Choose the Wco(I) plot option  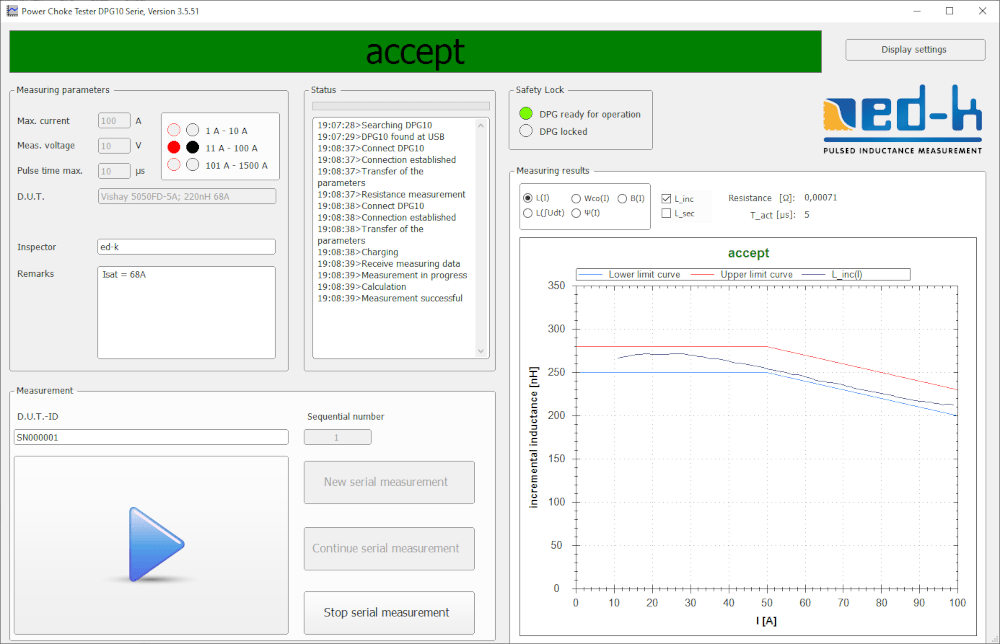pos(576,199)
